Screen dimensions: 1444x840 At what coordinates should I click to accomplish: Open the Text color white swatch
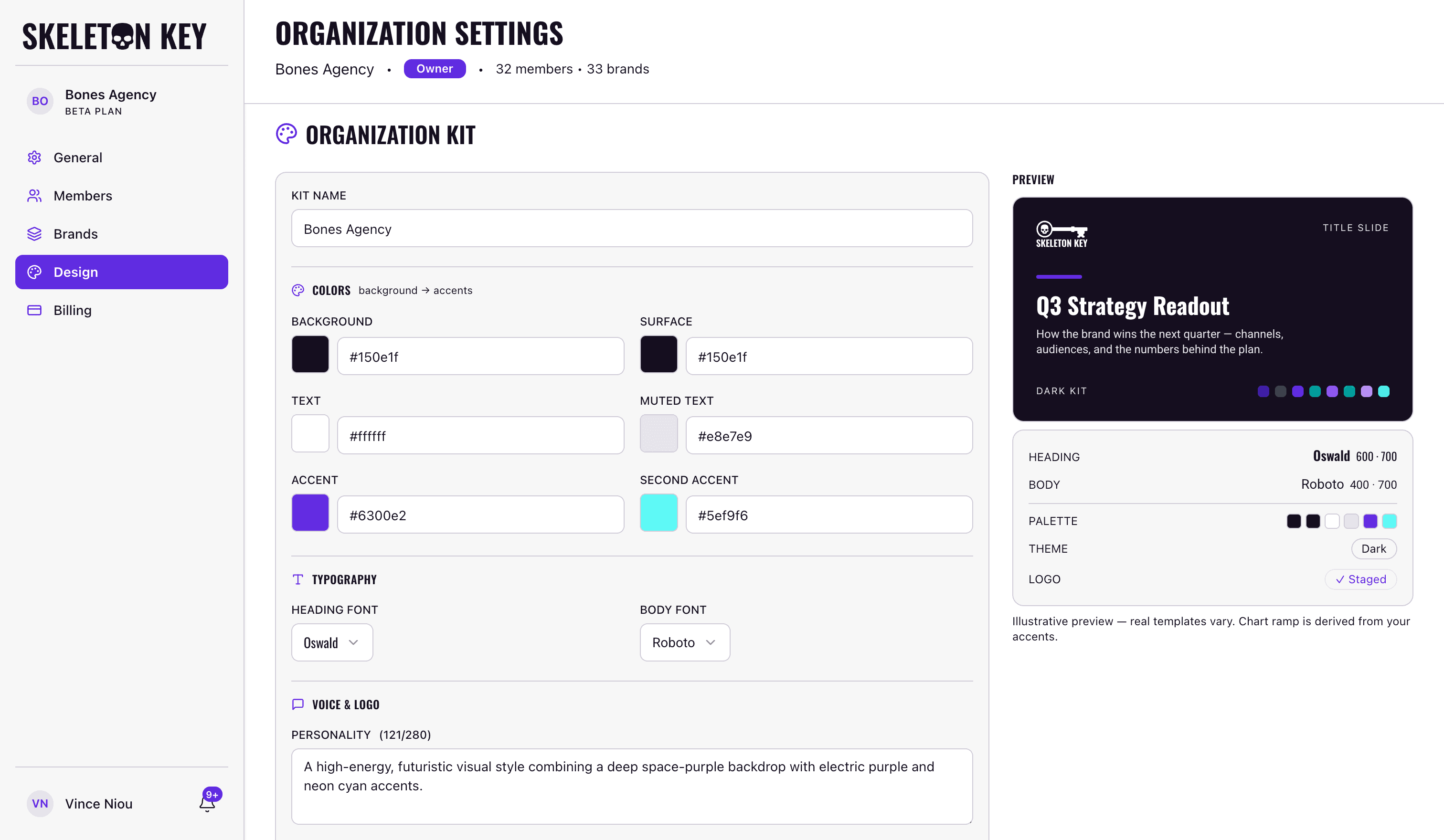pos(310,433)
